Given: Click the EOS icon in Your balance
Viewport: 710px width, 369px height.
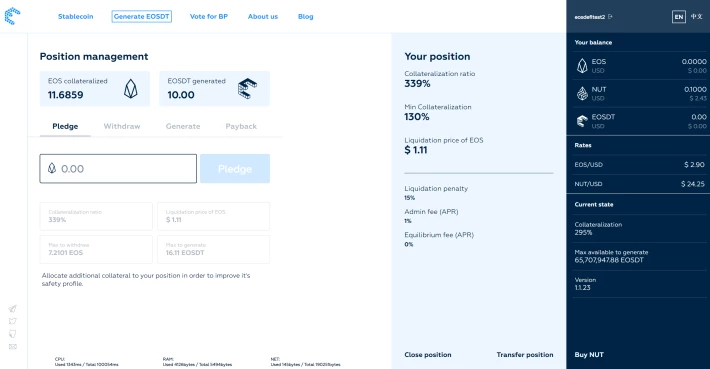Looking at the screenshot, I should (x=582, y=66).
